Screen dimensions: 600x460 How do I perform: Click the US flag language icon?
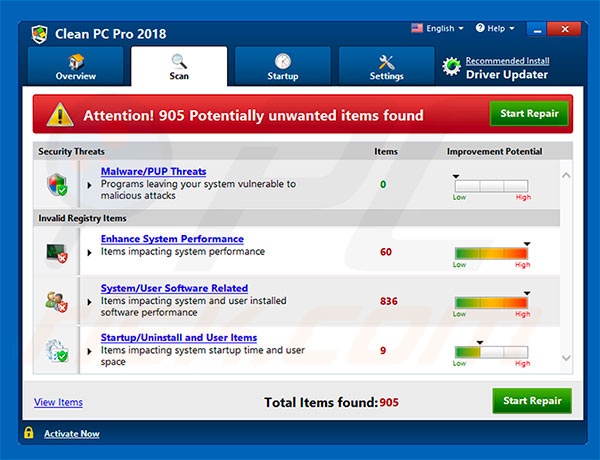click(417, 28)
